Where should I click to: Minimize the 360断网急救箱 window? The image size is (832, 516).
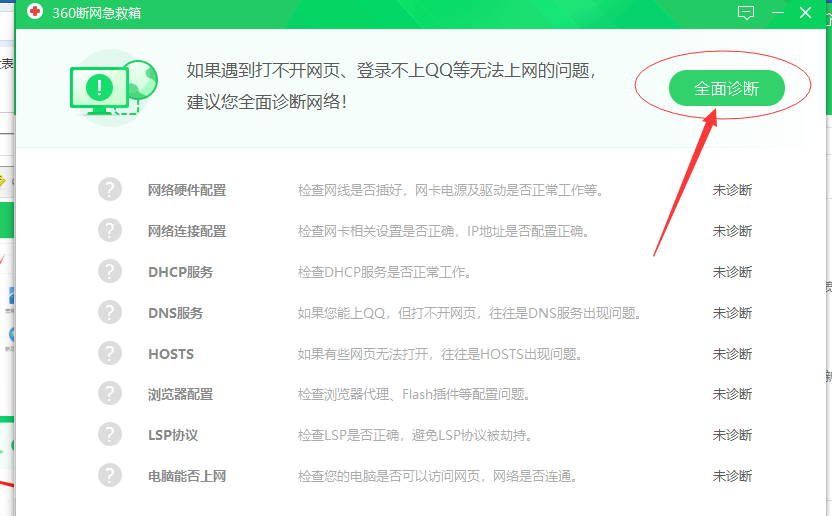tap(777, 12)
